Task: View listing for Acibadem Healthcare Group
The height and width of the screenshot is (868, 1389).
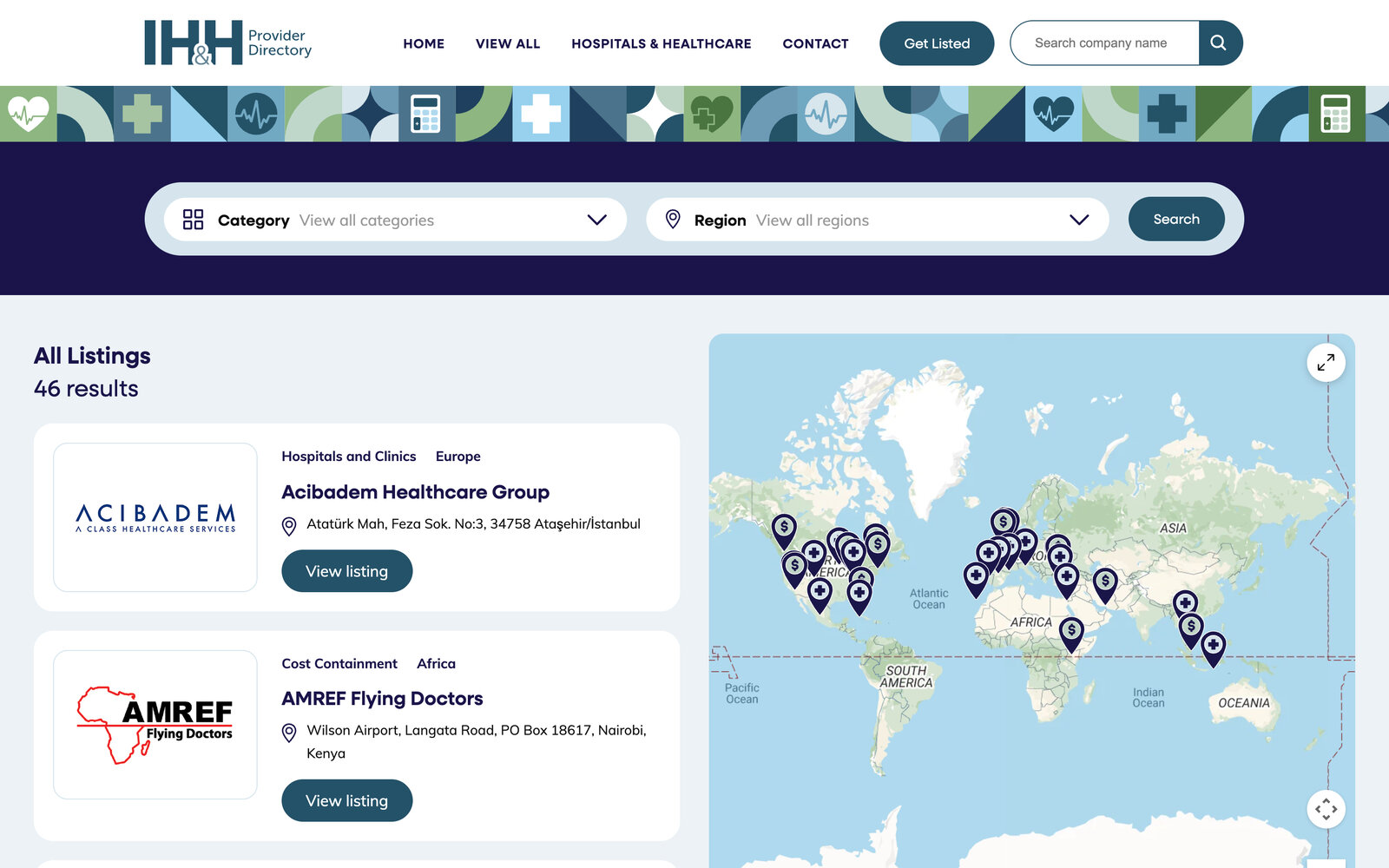Action: tap(347, 571)
